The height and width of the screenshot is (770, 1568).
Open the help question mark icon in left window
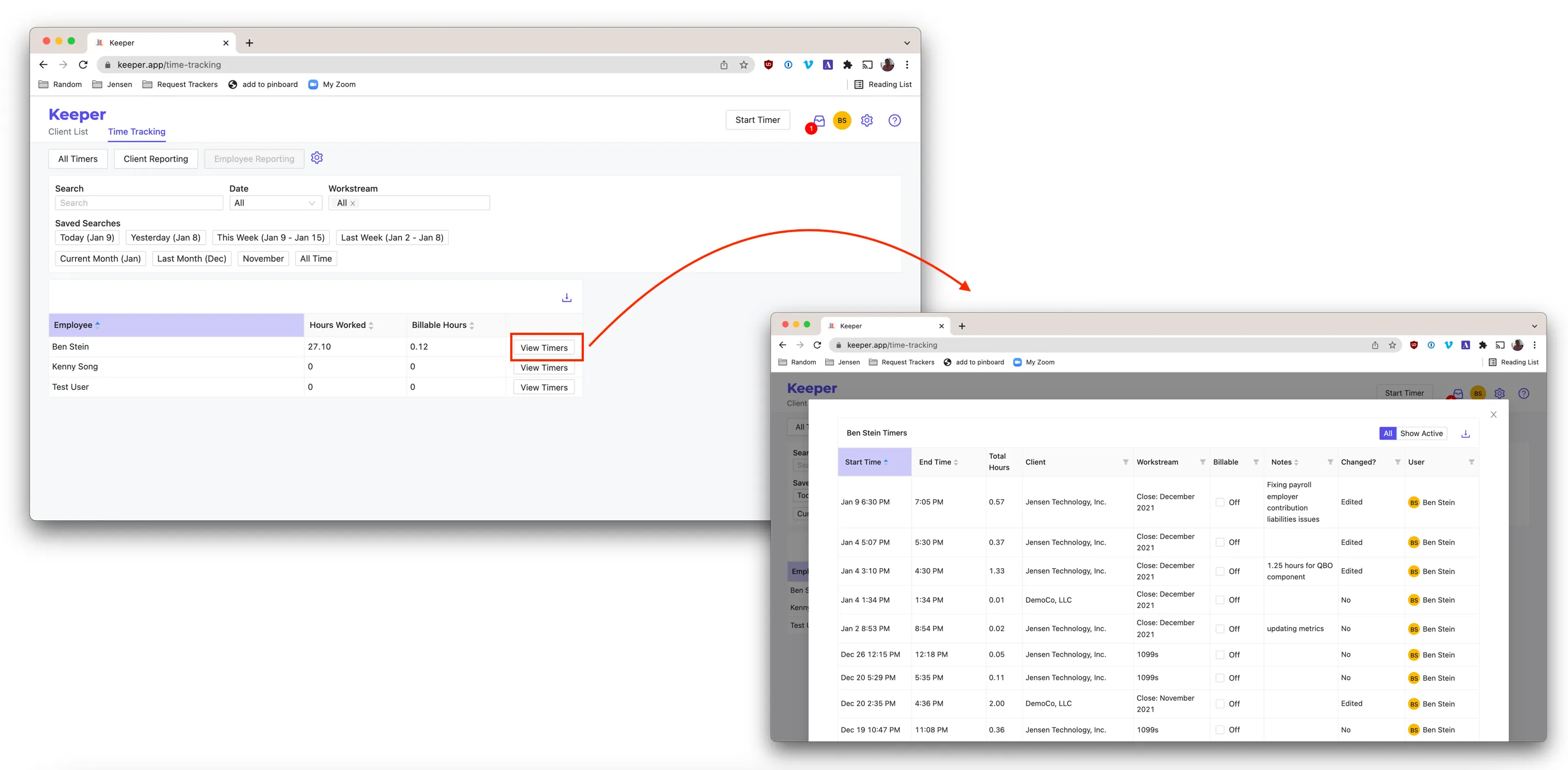pos(894,120)
